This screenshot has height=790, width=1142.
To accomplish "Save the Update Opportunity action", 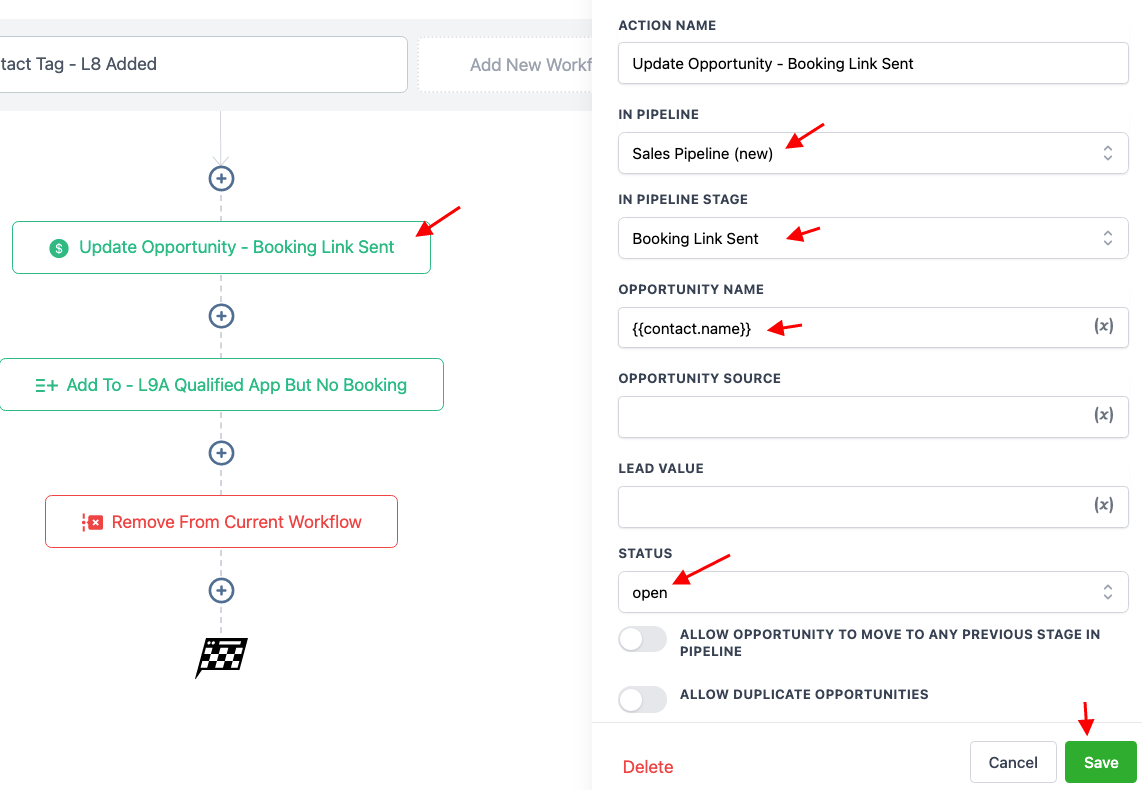I will point(1100,761).
